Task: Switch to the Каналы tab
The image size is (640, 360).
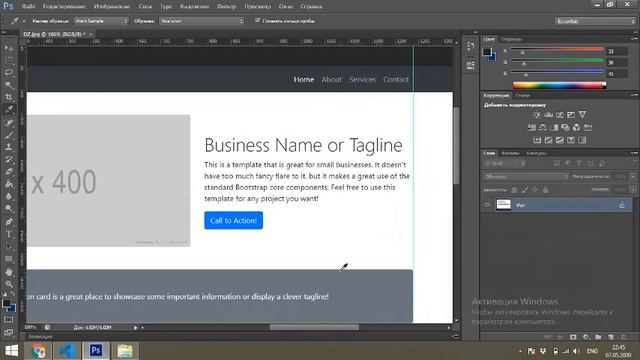Action: tap(510, 153)
